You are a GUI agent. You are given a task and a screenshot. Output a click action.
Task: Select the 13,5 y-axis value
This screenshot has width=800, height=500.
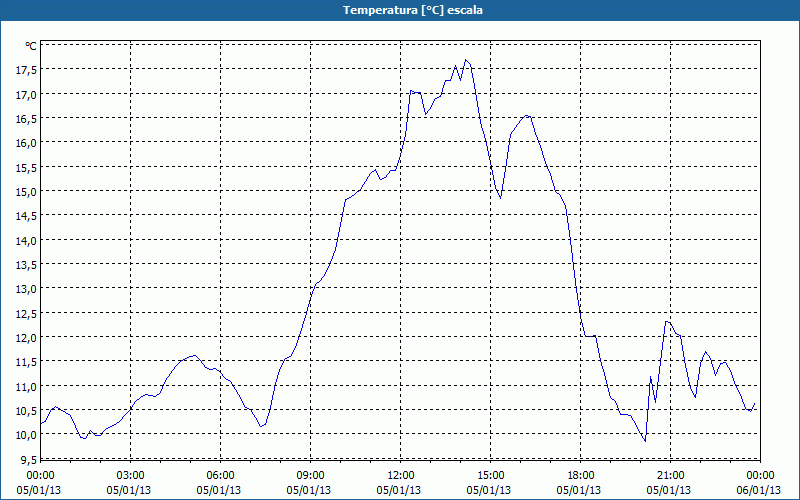[26, 265]
